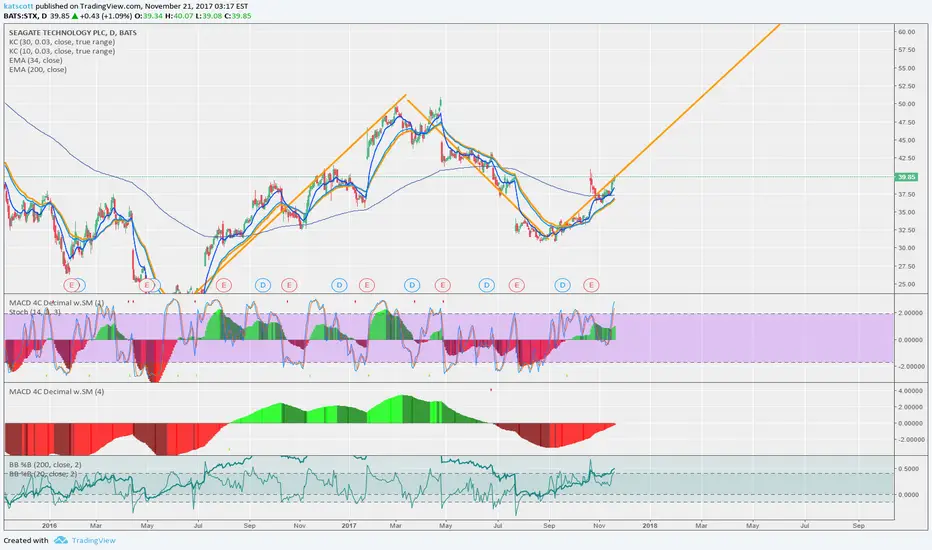Image resolution: width=932 pixels, height=550 pixels.
Task: Open the katscott author profile link
Action: tap(18, 6)
